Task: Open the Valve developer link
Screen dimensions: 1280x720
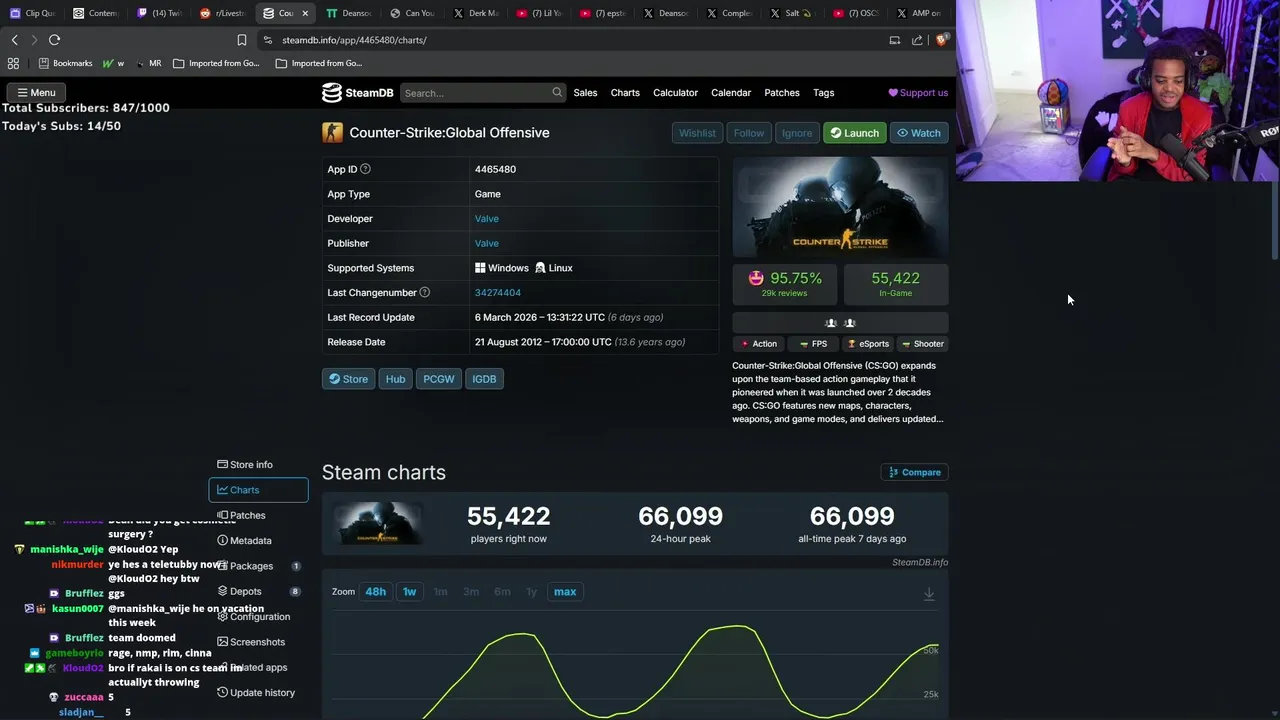Action: click(486, 218)
